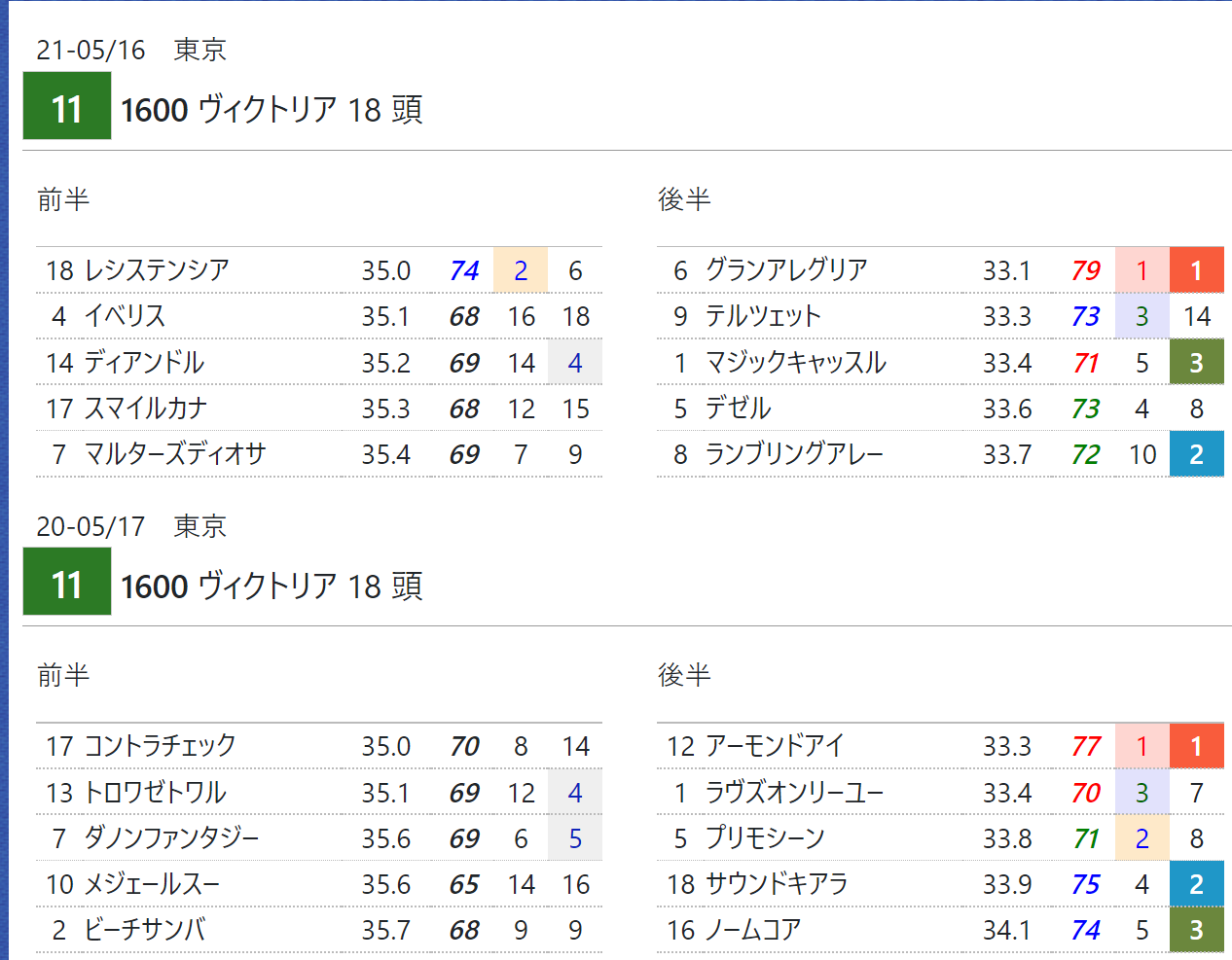The image size is (1232, 960).
Task: Click blue 2nd place badge for ランブリングアレー
Action: 1196,454
